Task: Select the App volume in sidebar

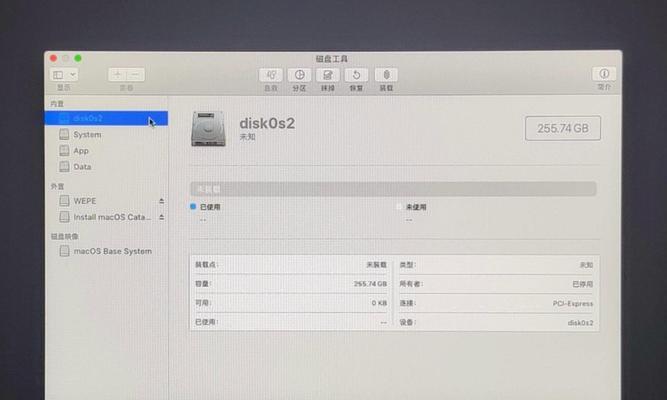Action: [81, 151]
